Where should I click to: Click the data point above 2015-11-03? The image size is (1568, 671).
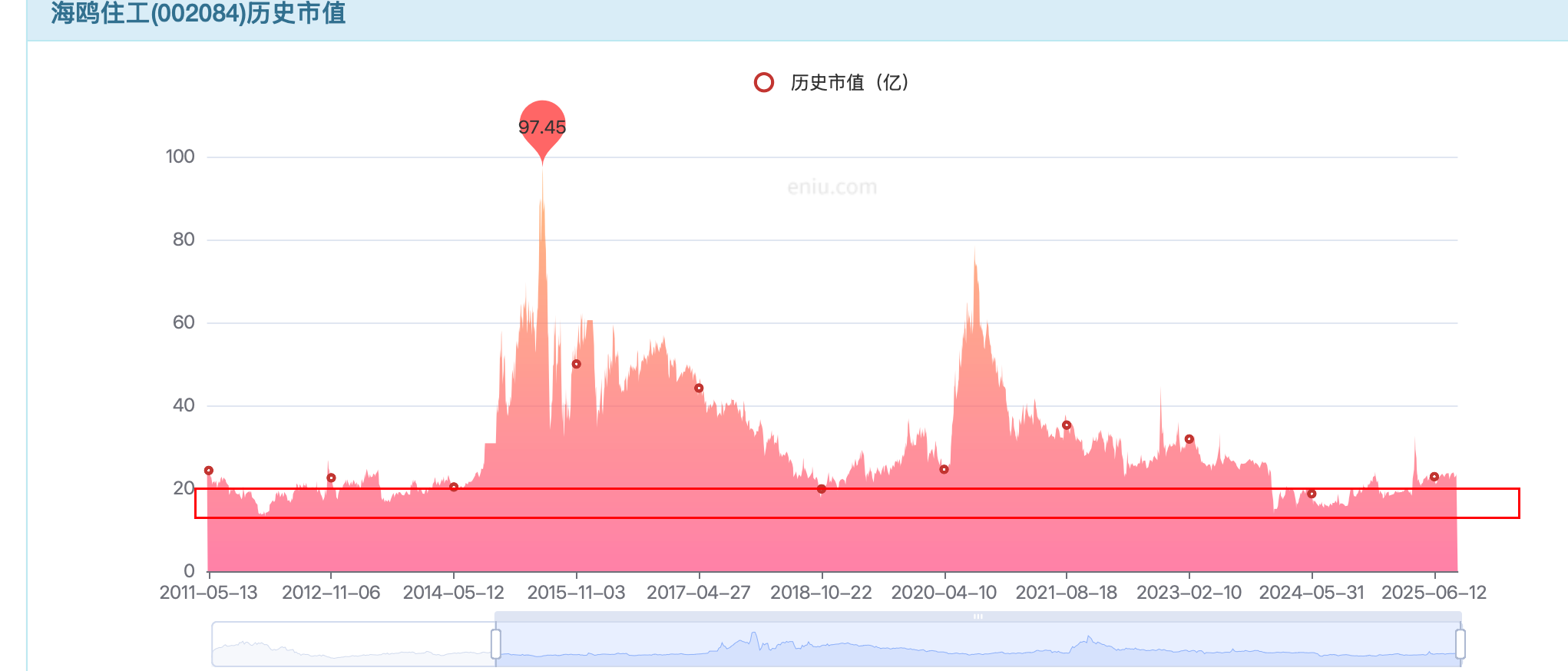[577, 364]
